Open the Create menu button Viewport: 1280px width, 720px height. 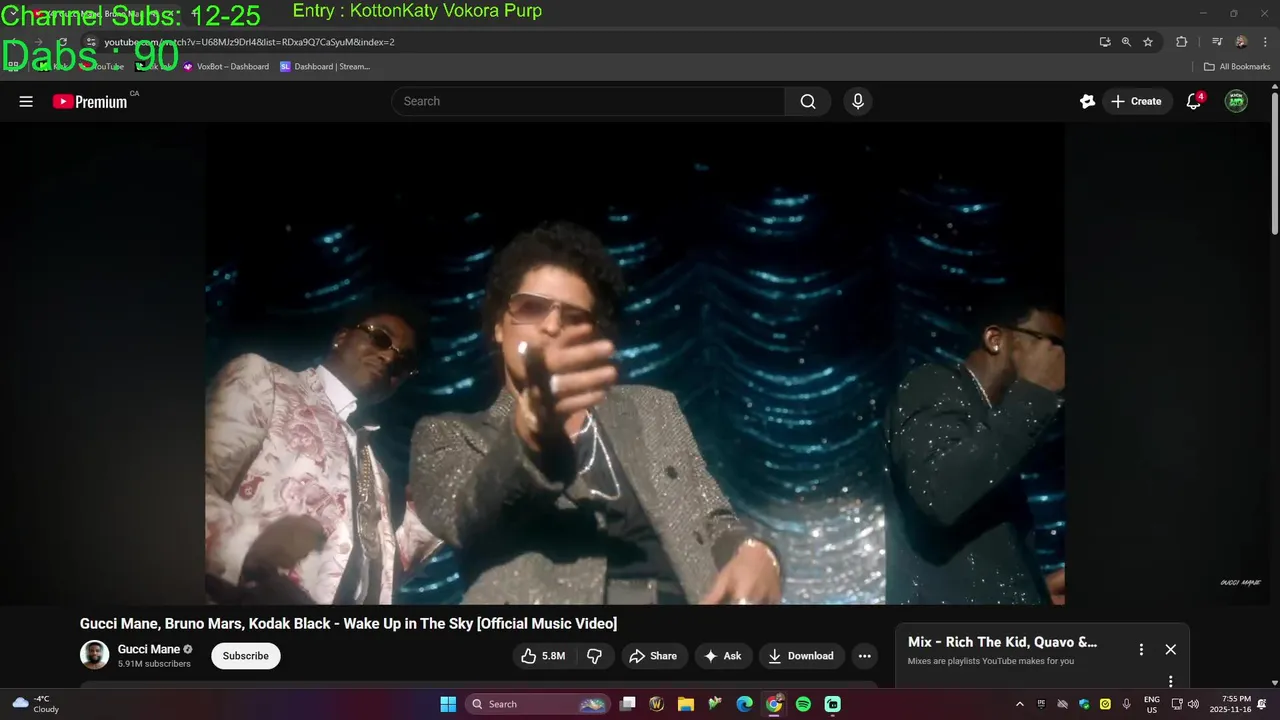tap(1137, 101)
